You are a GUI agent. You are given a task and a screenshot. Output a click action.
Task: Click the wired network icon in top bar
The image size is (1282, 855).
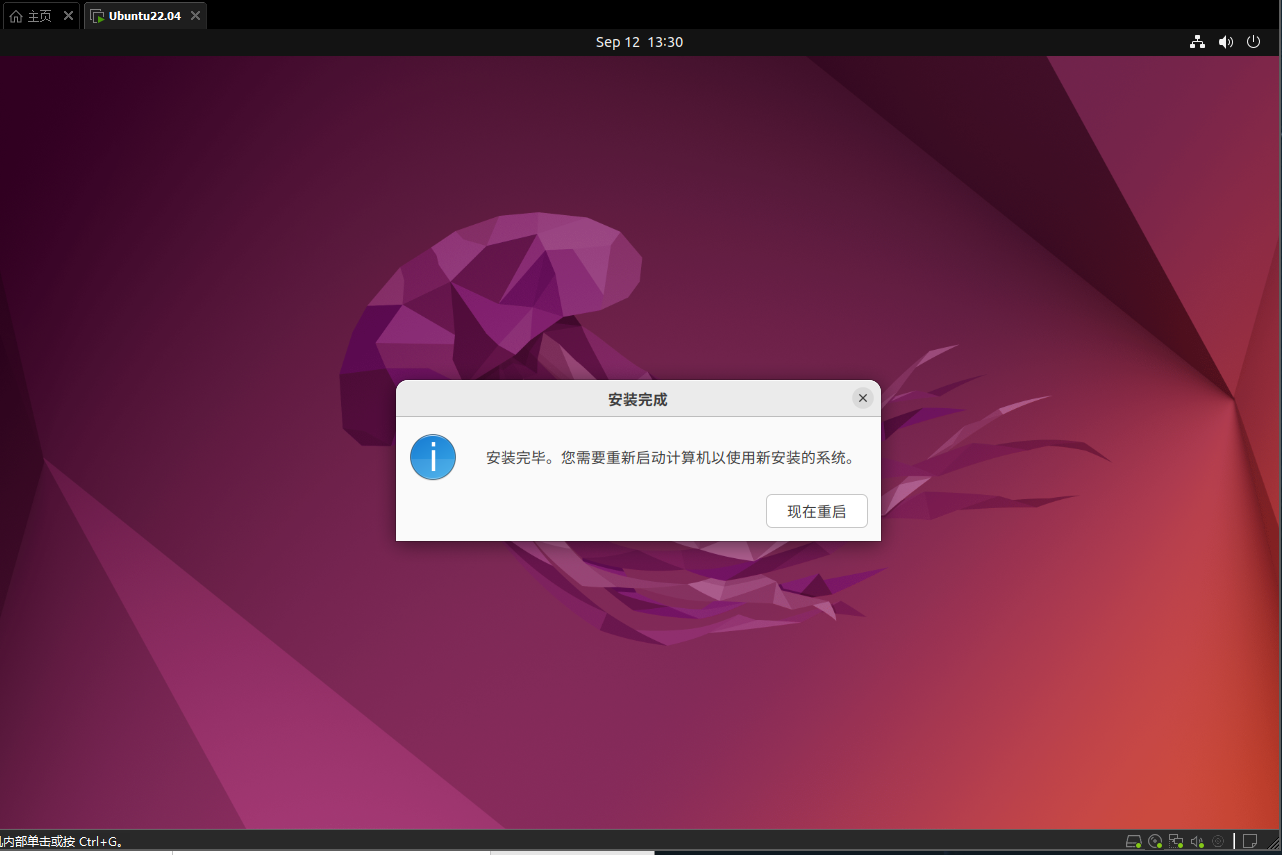(1197, 42)
